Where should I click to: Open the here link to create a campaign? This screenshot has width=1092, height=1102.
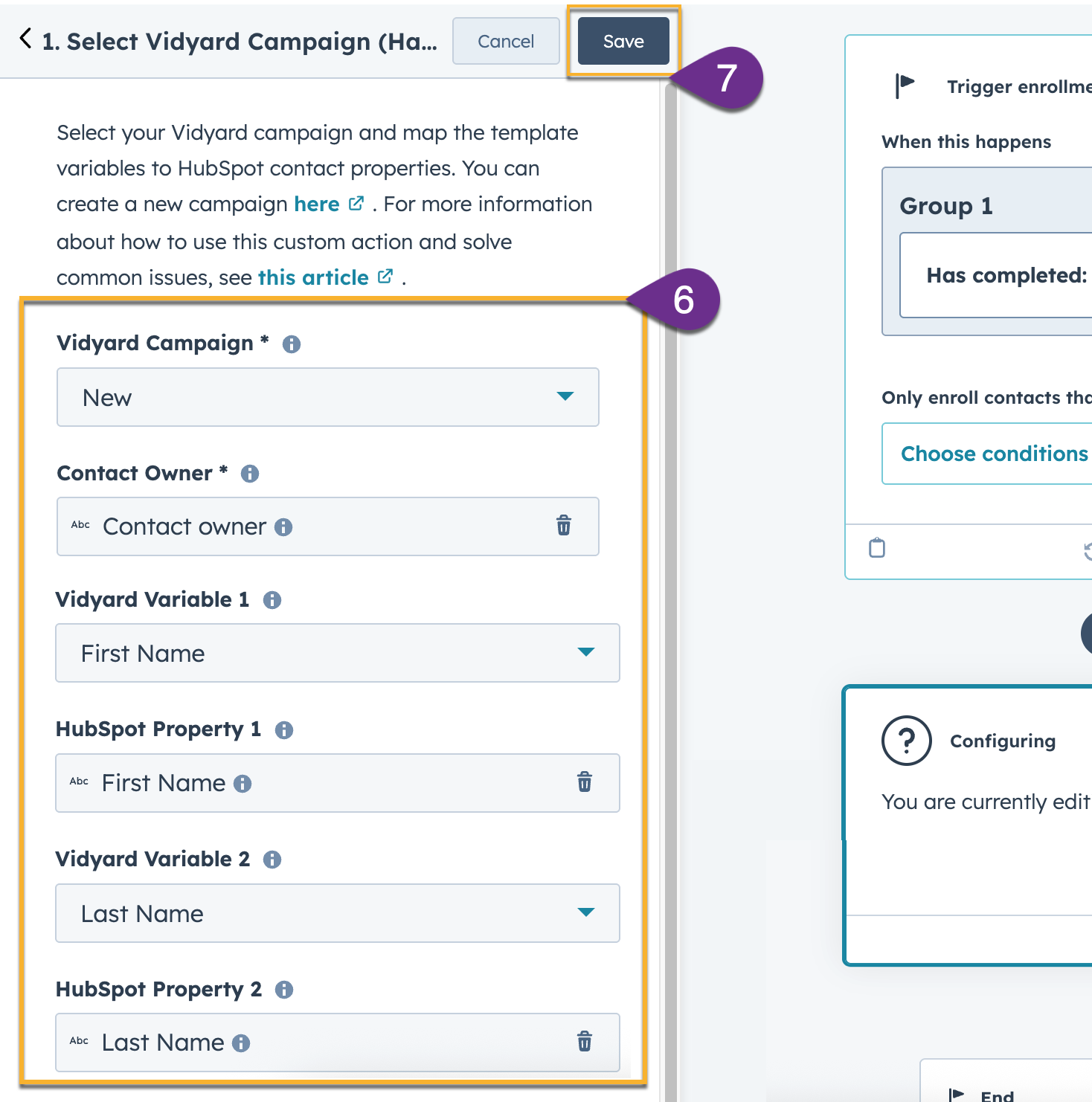318,204
